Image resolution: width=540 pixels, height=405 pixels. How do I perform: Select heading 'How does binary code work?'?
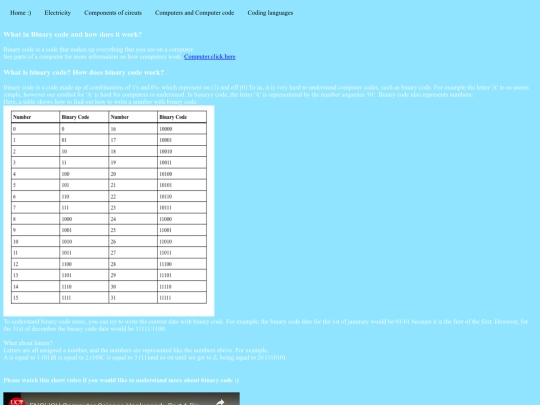tap(118, 72)
